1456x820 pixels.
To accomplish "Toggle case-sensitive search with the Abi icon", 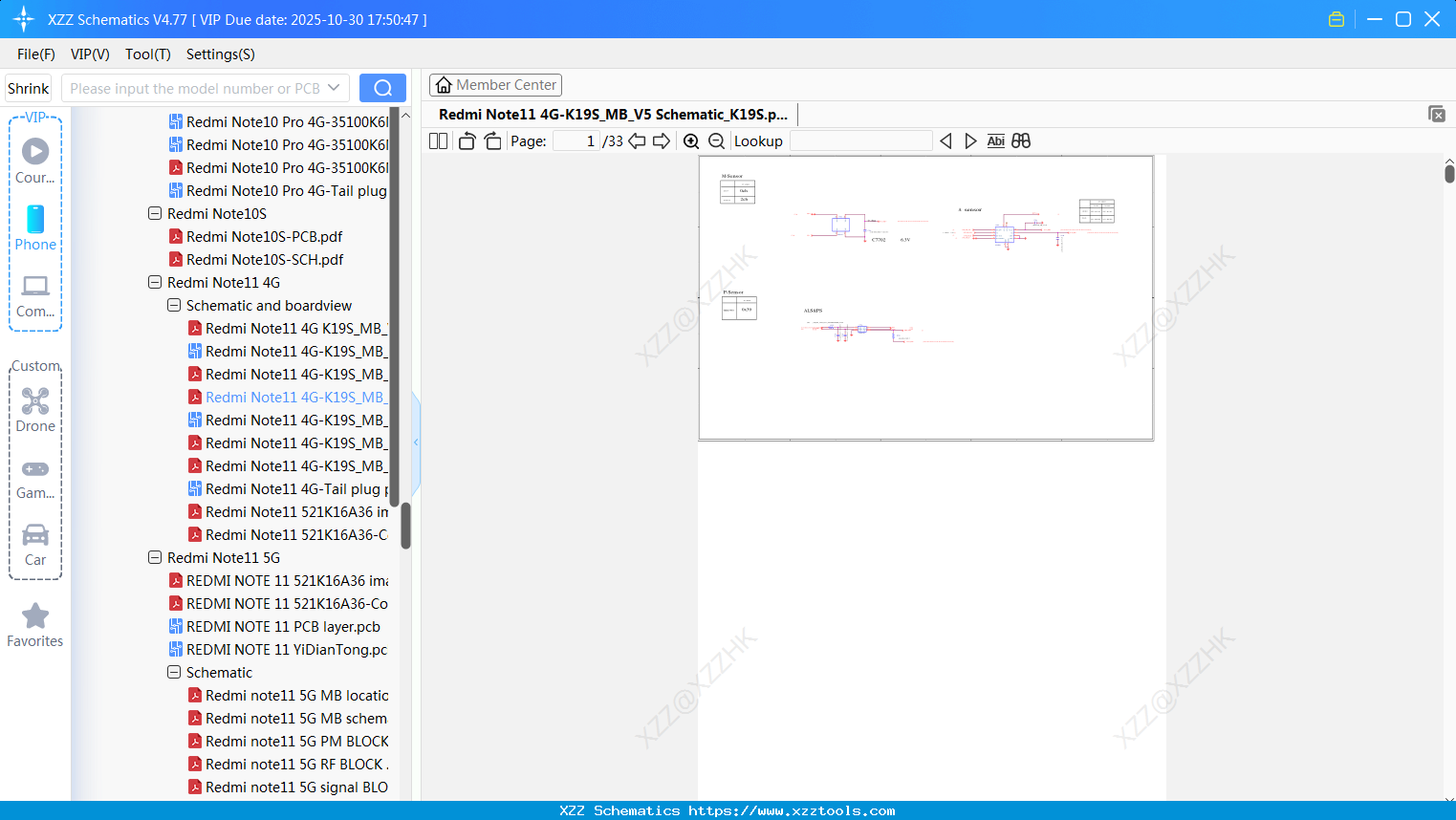I will click(995, 140).
